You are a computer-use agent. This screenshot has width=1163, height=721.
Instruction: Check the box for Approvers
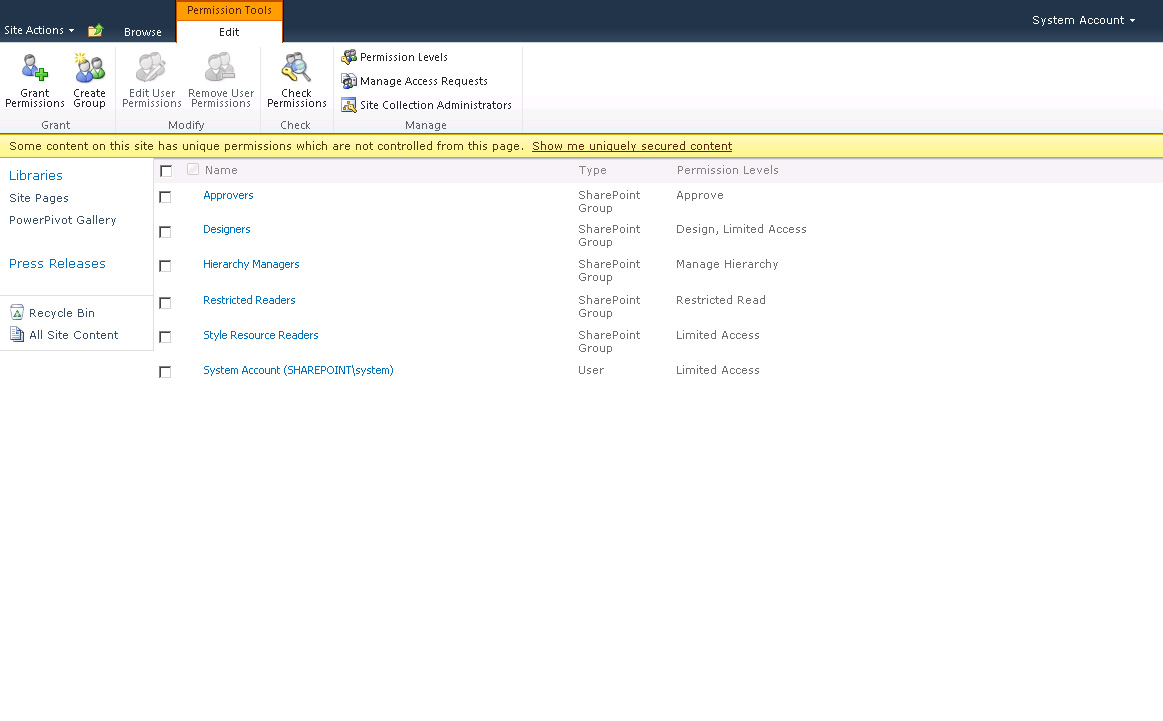point(165,197)
